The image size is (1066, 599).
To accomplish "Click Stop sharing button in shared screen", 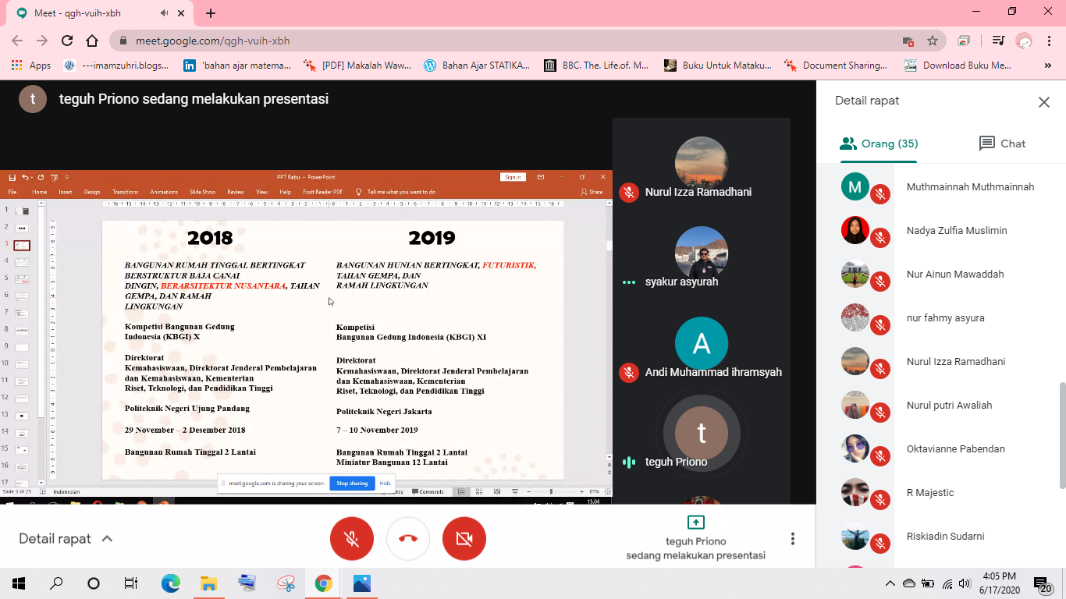I will pos(352,483).
